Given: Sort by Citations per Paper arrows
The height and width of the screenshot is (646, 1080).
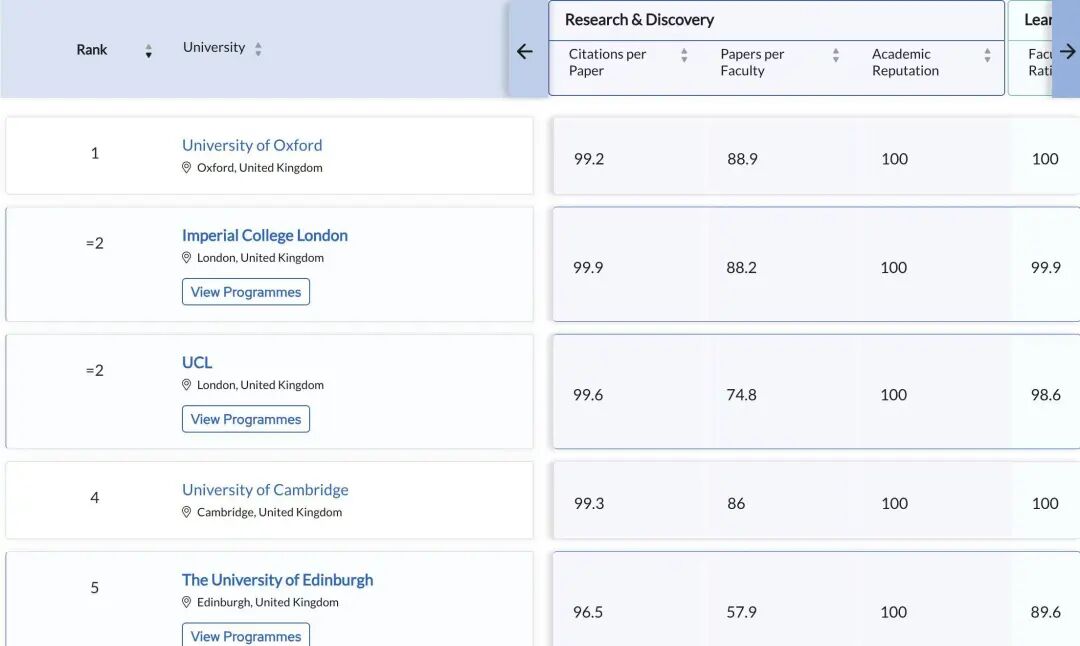Looking at the screenshot, I should (684, 56).
